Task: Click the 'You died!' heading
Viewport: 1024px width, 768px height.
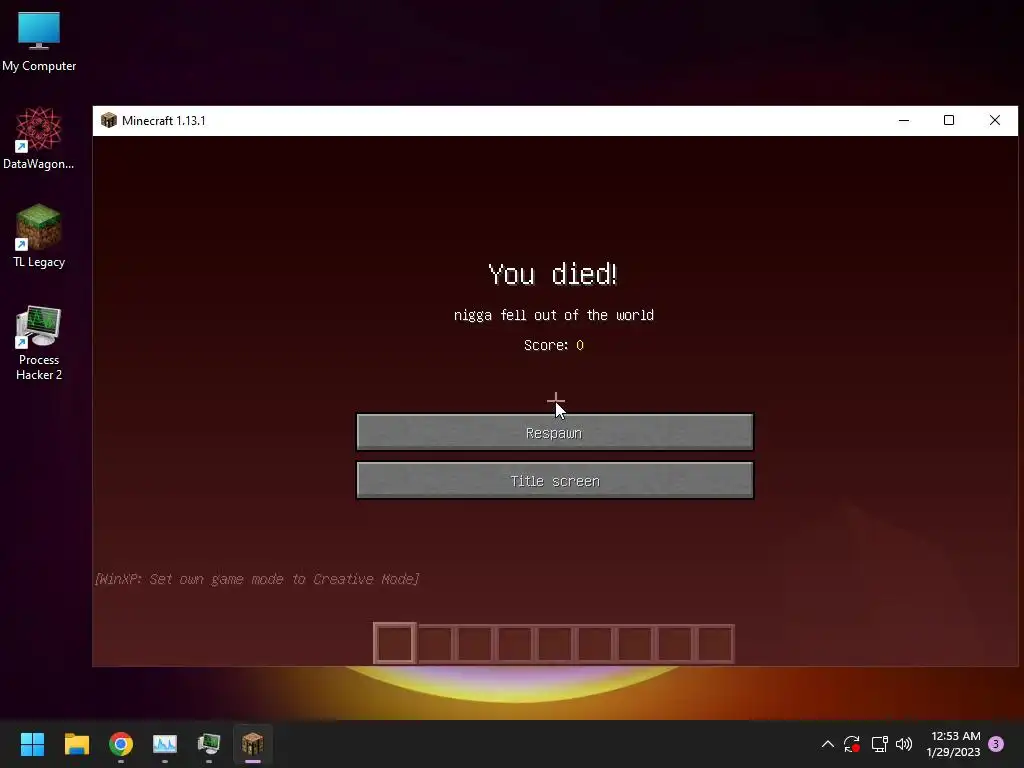Action: 552,274
